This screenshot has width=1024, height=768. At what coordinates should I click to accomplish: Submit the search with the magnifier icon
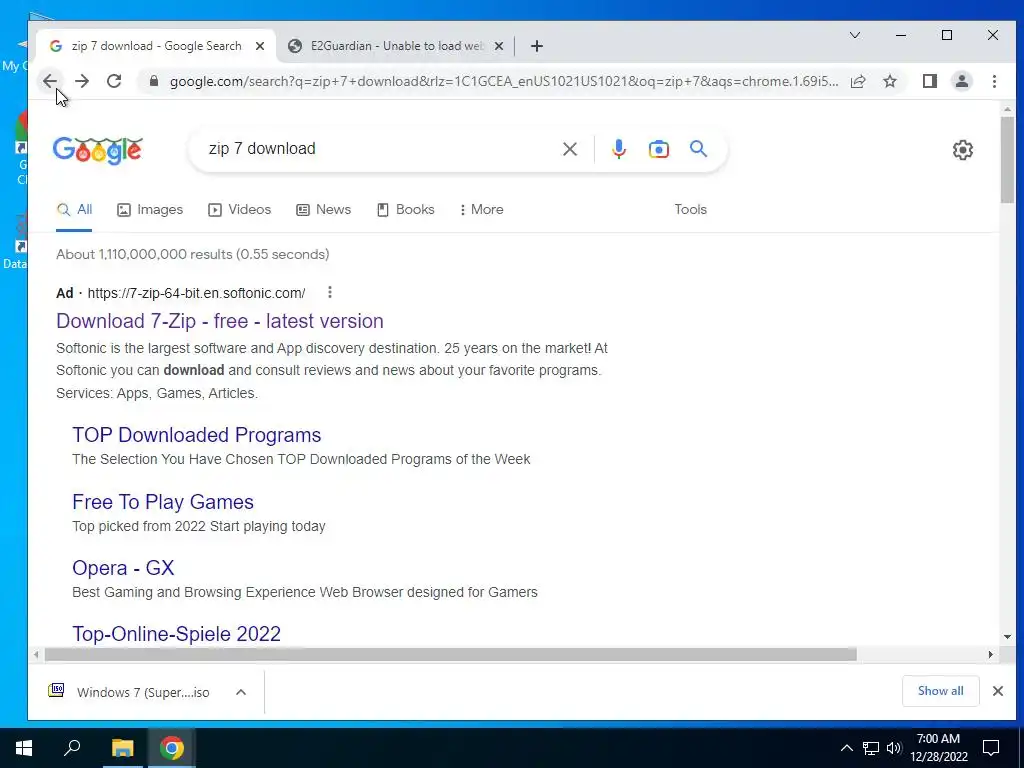point(698,149)
